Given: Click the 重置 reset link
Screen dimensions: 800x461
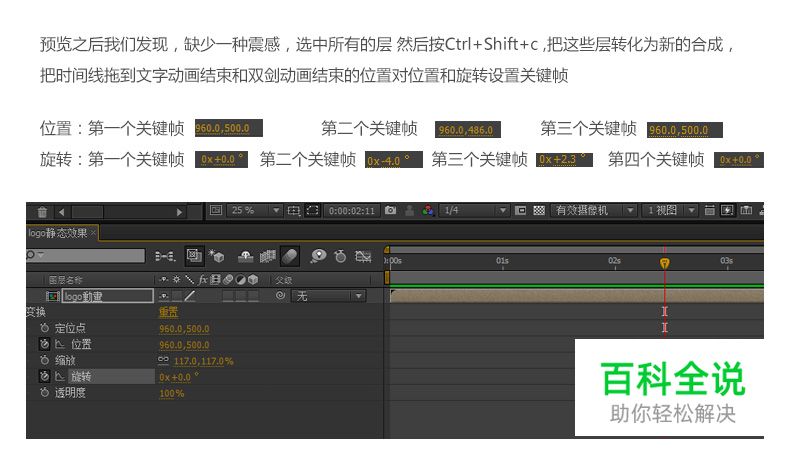Looking at the screenshot, I should point(168,312).
